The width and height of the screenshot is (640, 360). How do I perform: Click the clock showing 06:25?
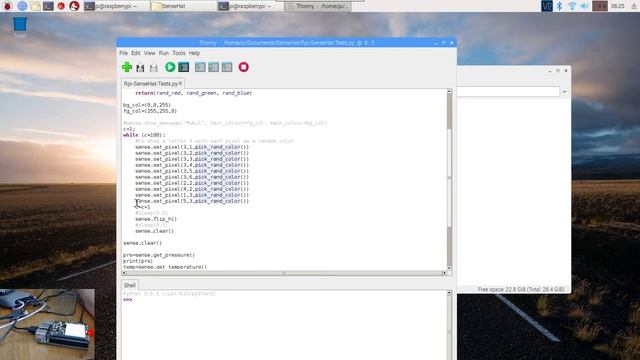(618, 6)
